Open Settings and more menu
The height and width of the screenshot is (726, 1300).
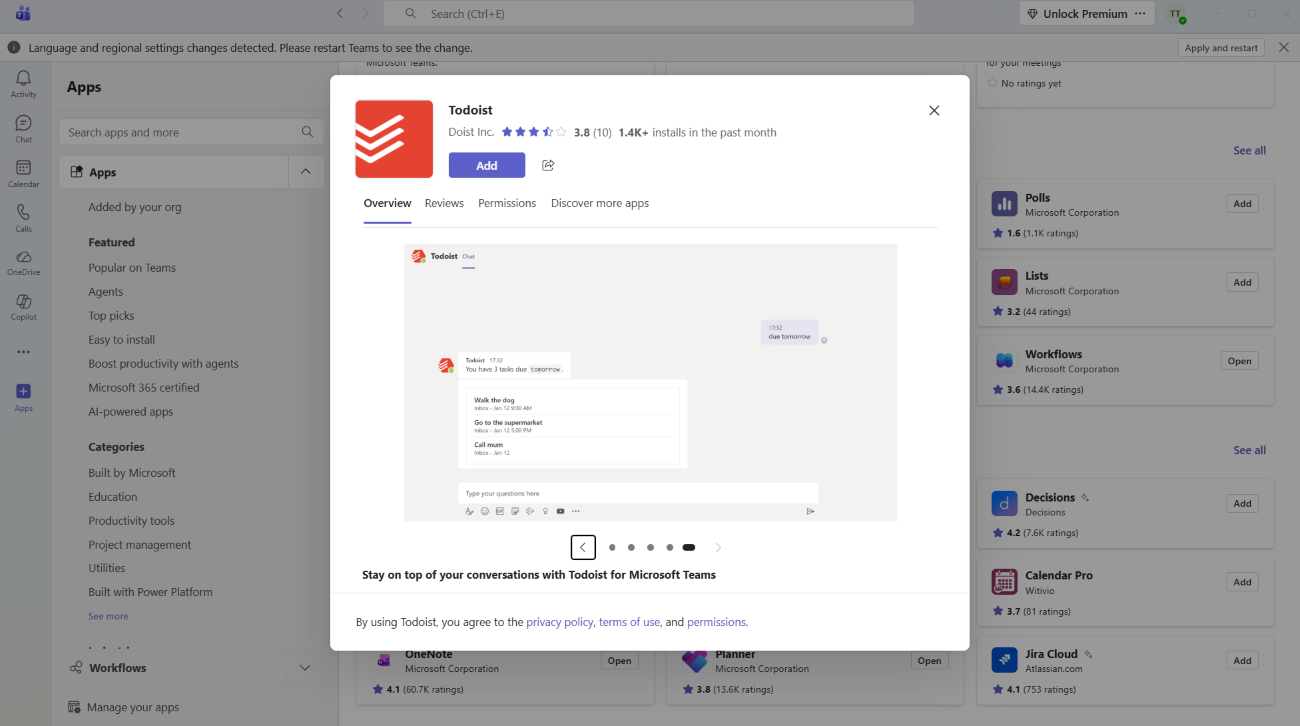coord(1140,14)
